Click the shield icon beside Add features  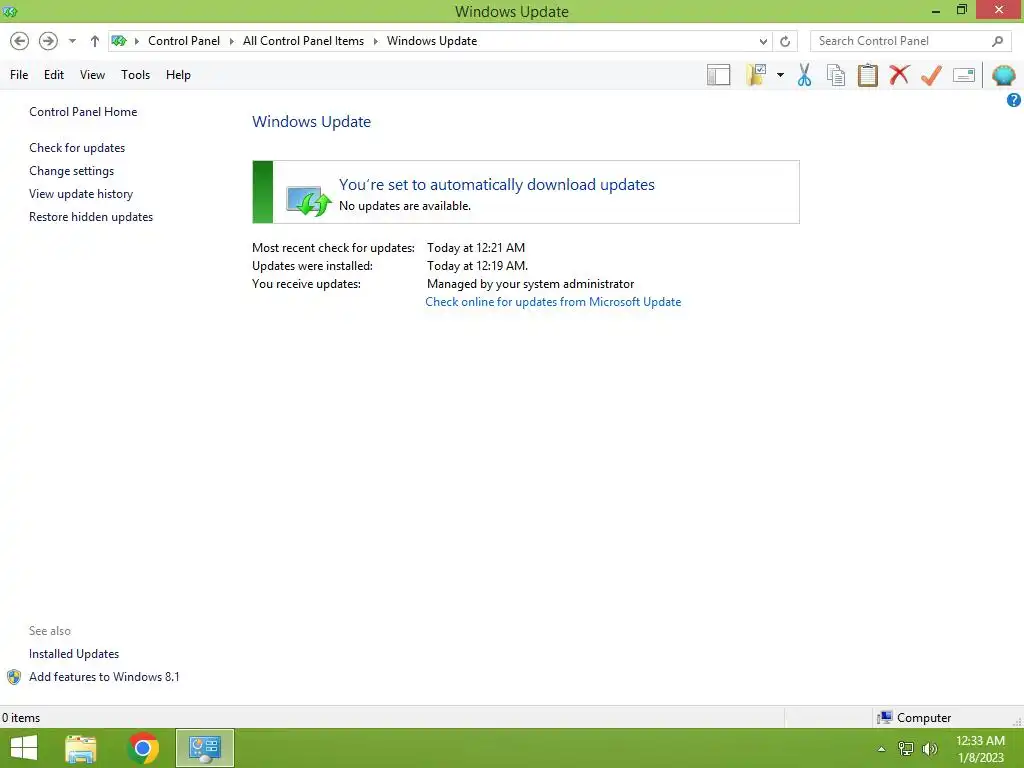coord(14,677)
